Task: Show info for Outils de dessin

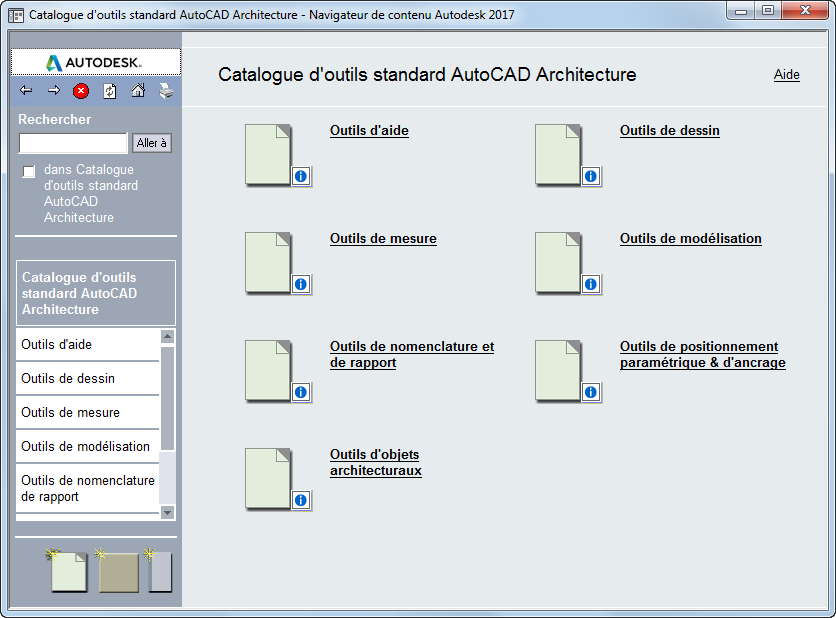Action: click(x=591, y=176)
